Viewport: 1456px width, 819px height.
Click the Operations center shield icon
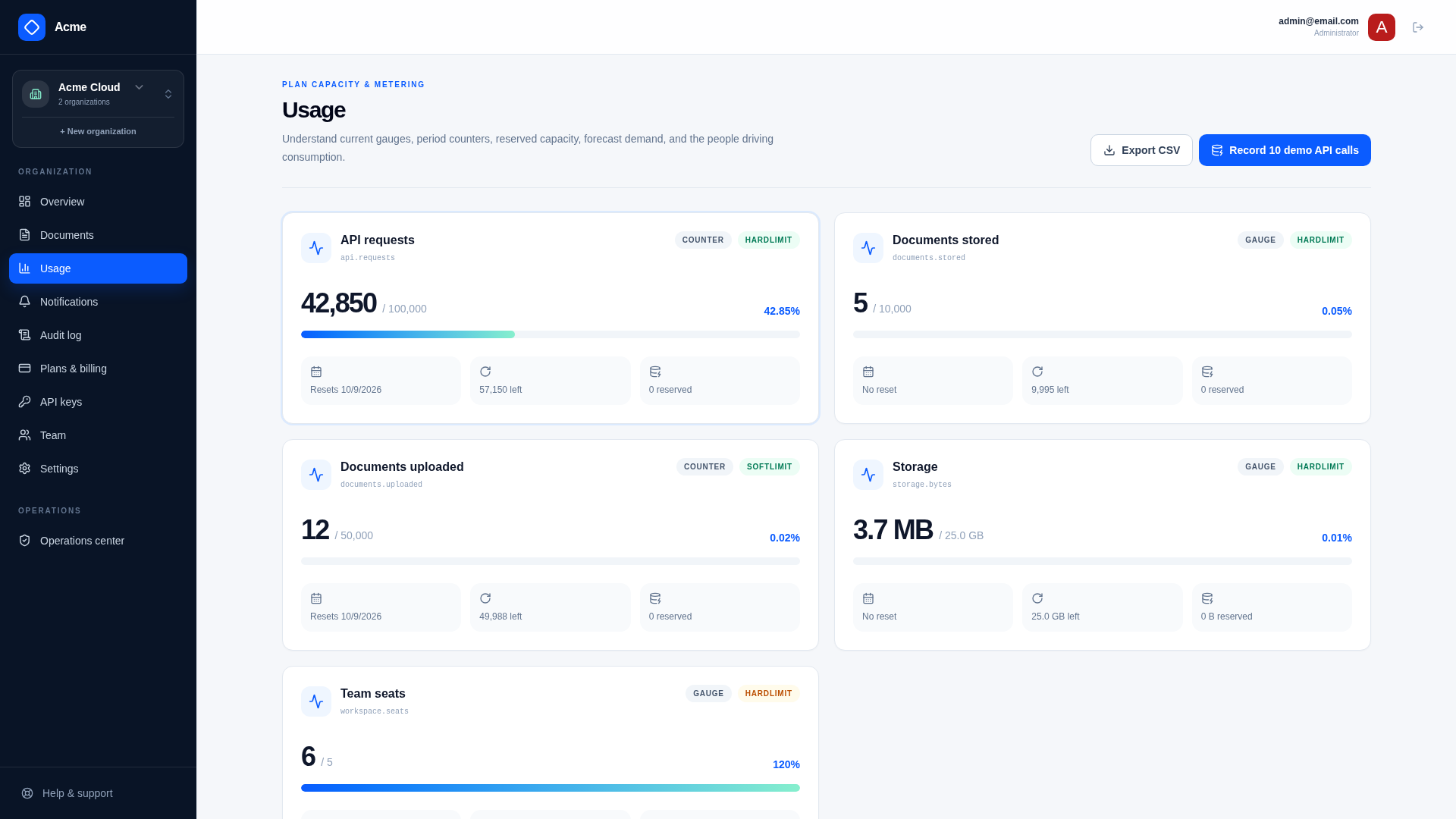pyautogui.click(x=25, y=541)
